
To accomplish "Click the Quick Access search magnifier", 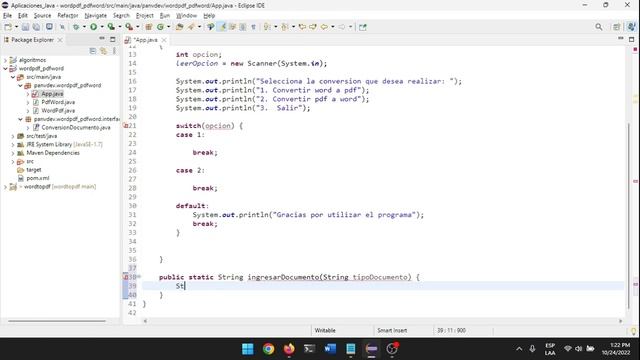I will point(599,27).
